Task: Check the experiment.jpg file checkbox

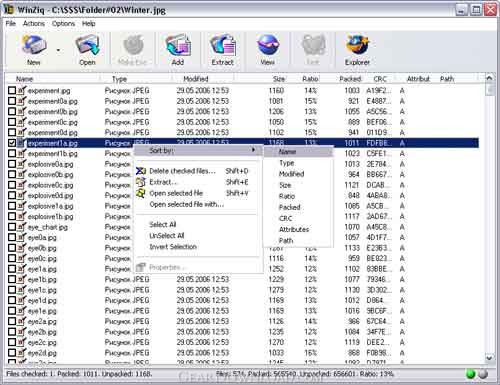Action: [12, 90]
